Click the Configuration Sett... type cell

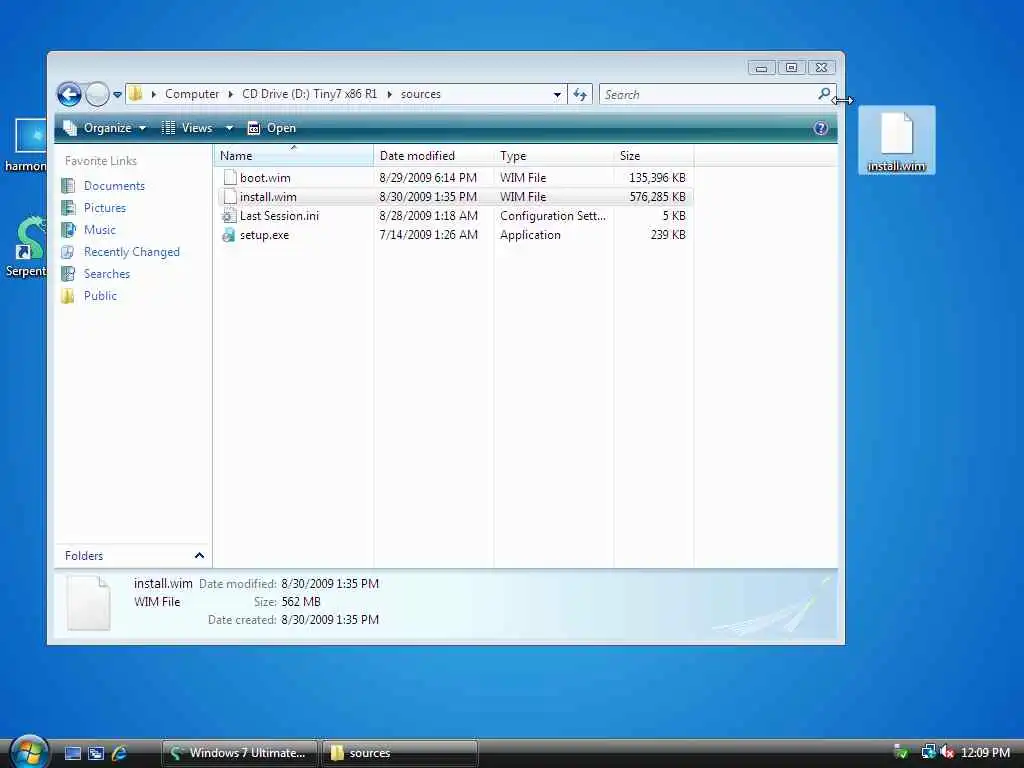point(553,216)
